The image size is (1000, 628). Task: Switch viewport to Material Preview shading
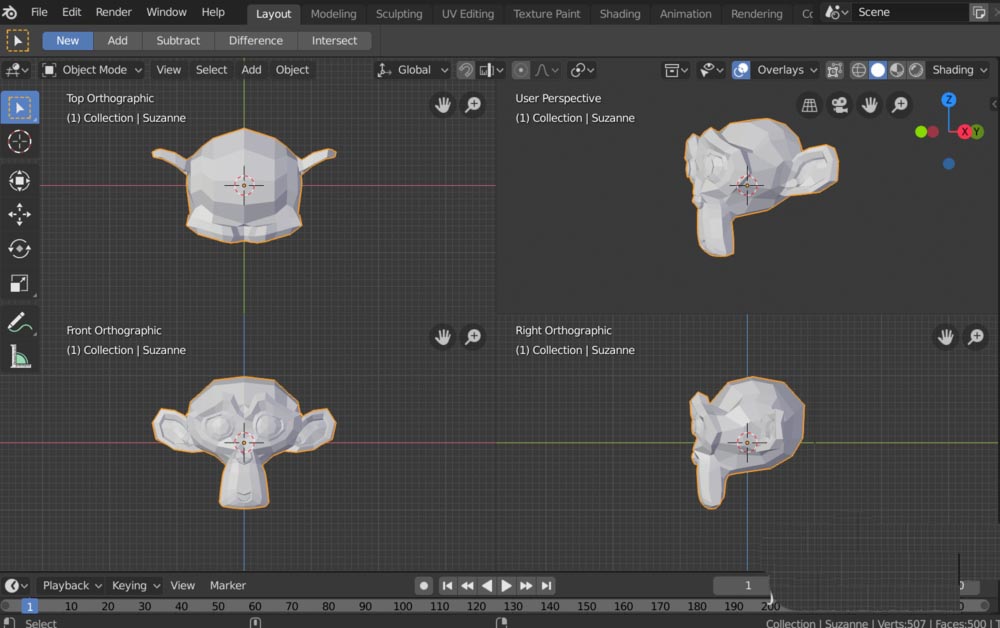click(x=898, y=69)
